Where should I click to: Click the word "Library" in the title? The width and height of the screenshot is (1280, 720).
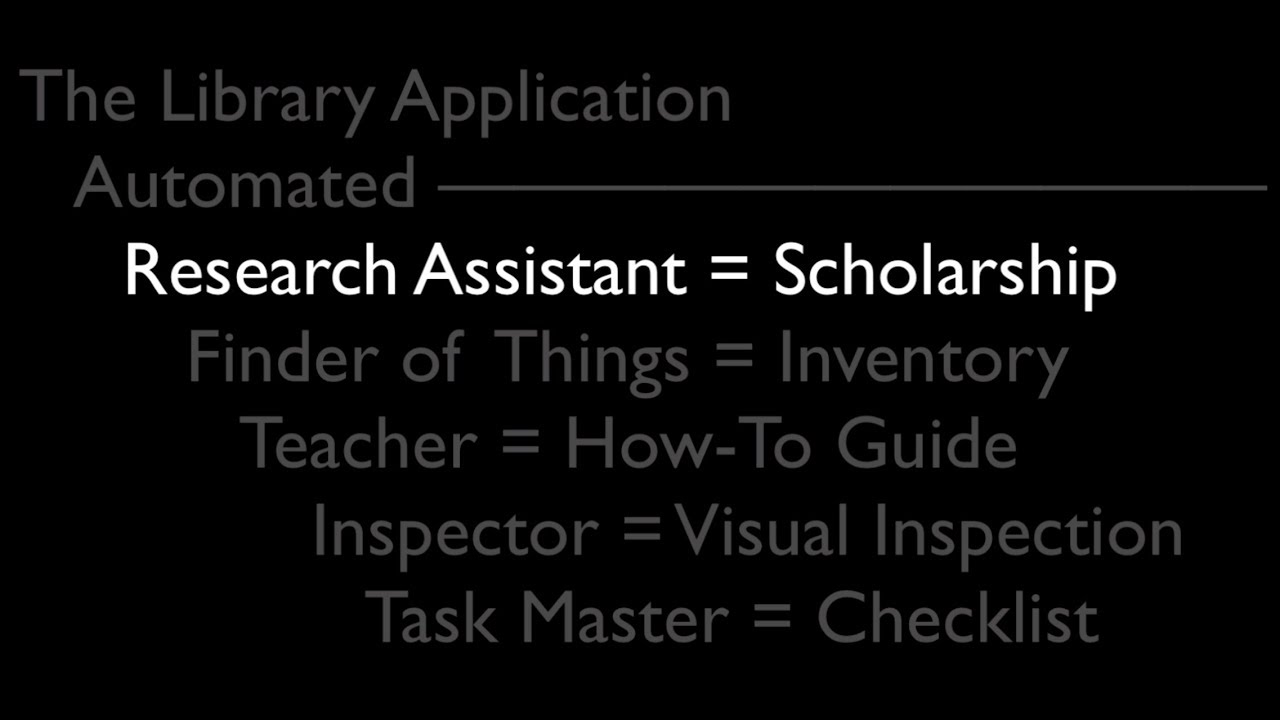point(265,100)
